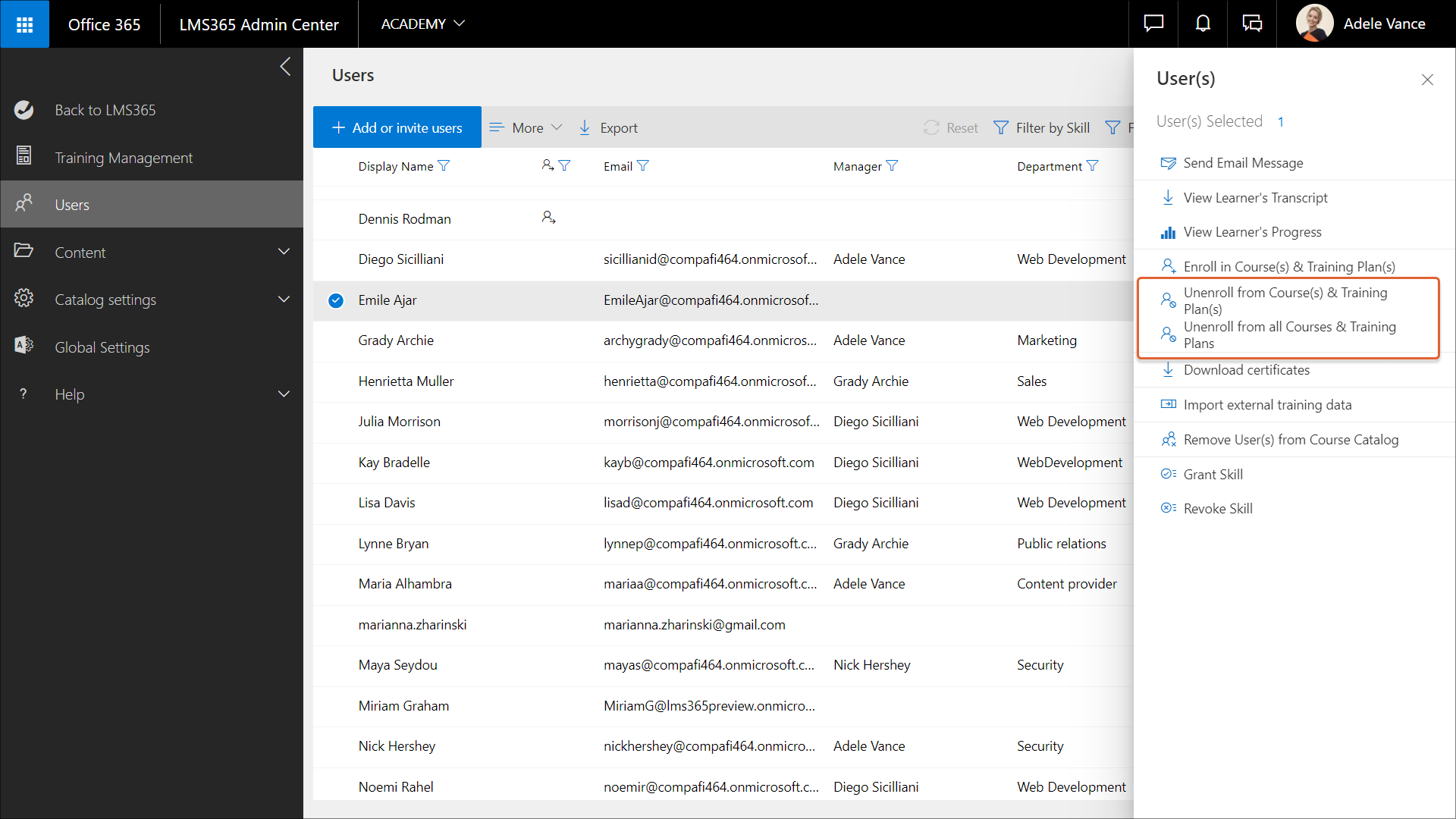Click the Add or invite users button

397,128
